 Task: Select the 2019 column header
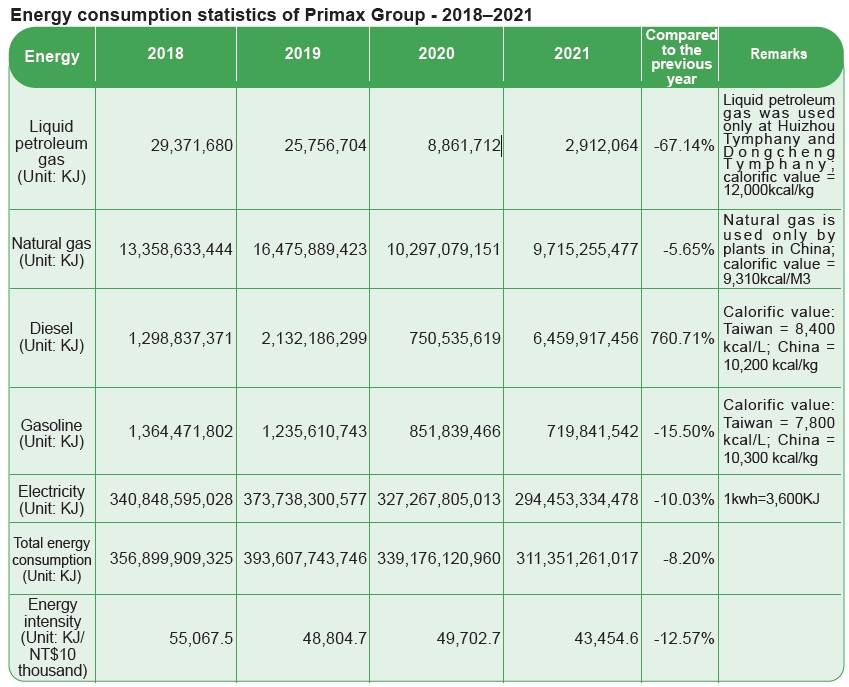pyautogui.click(x=301, y=57)
